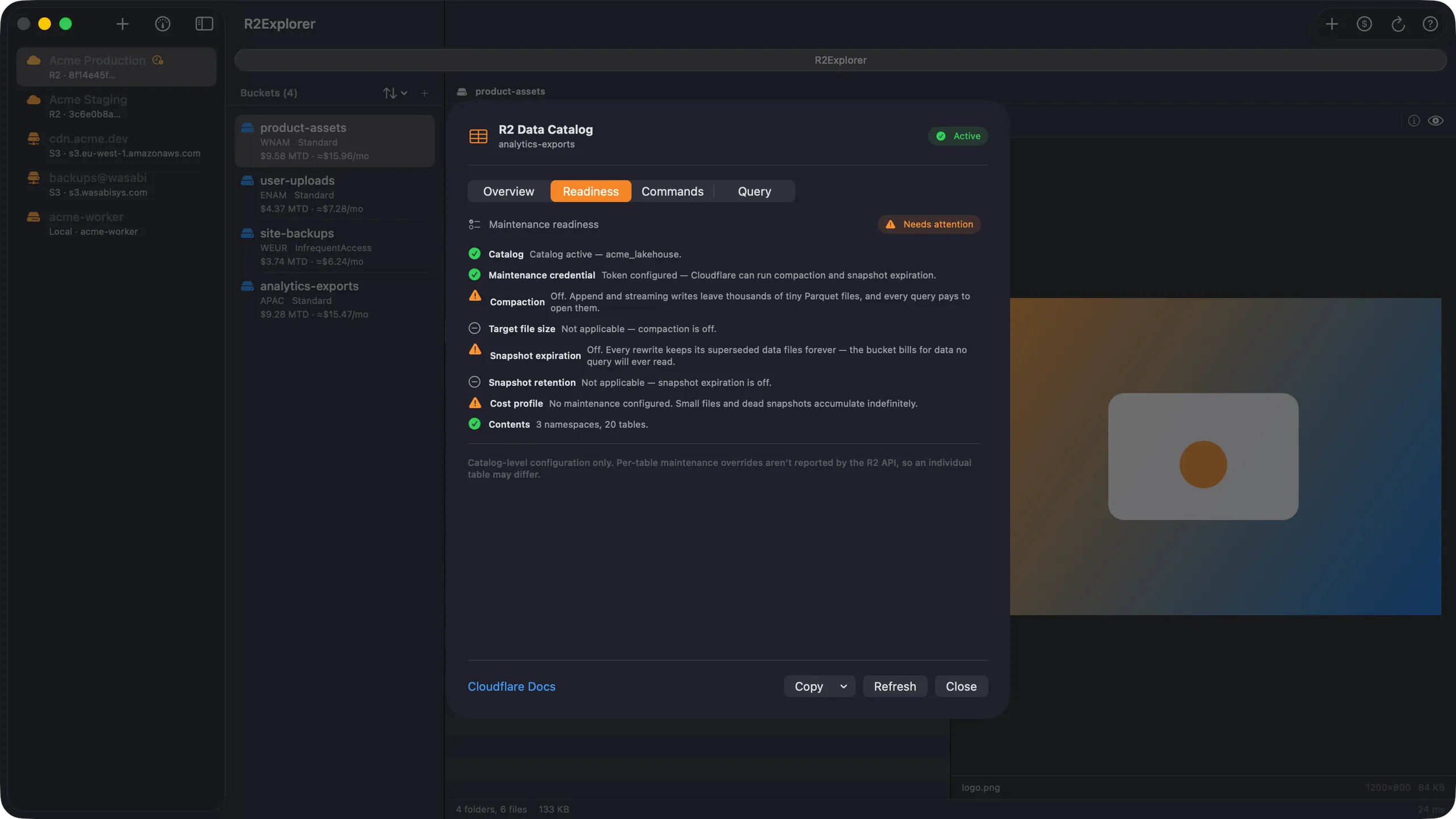Open the activity gauge icon in the sidebar toolbar
The image size is (1456, 819).
tap(163, 24)
